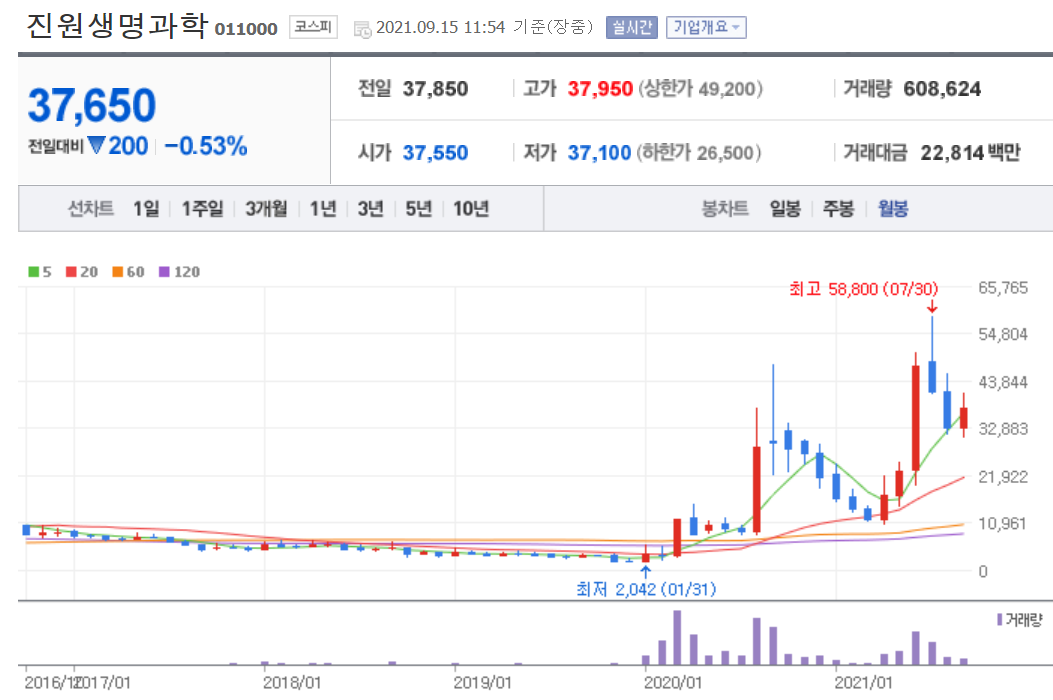Select the 10년 line chart tab
The height and width of the screenshot is (700, 1053).
pos(471,209)
